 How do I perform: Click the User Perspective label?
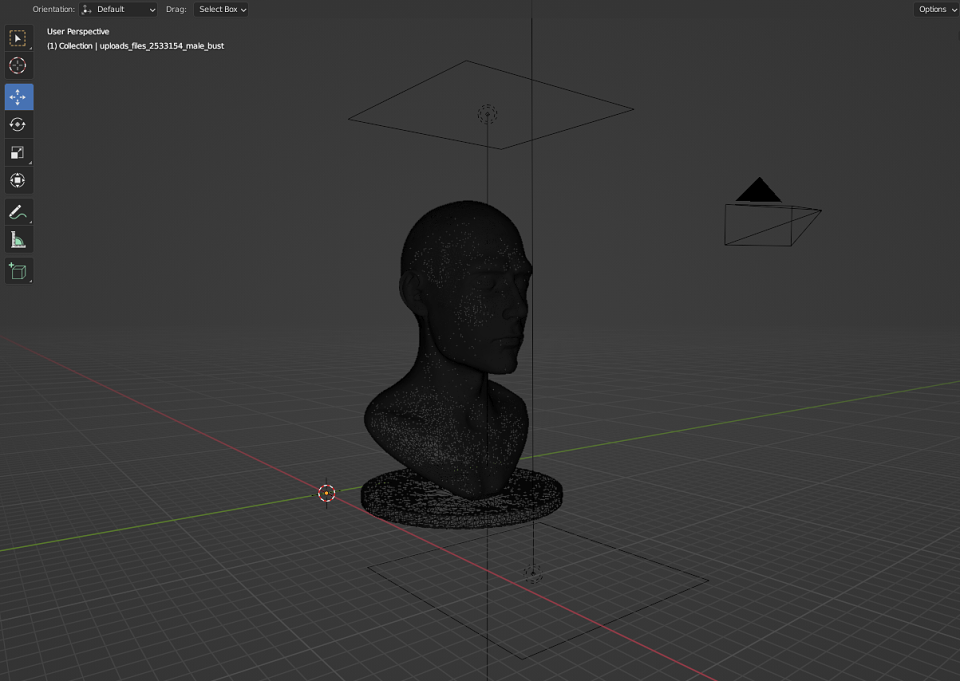click(x=78, y=32)
